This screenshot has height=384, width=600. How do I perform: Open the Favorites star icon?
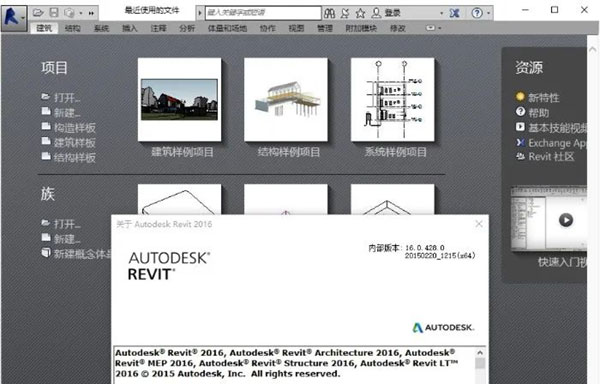click(x=360, y=13)
